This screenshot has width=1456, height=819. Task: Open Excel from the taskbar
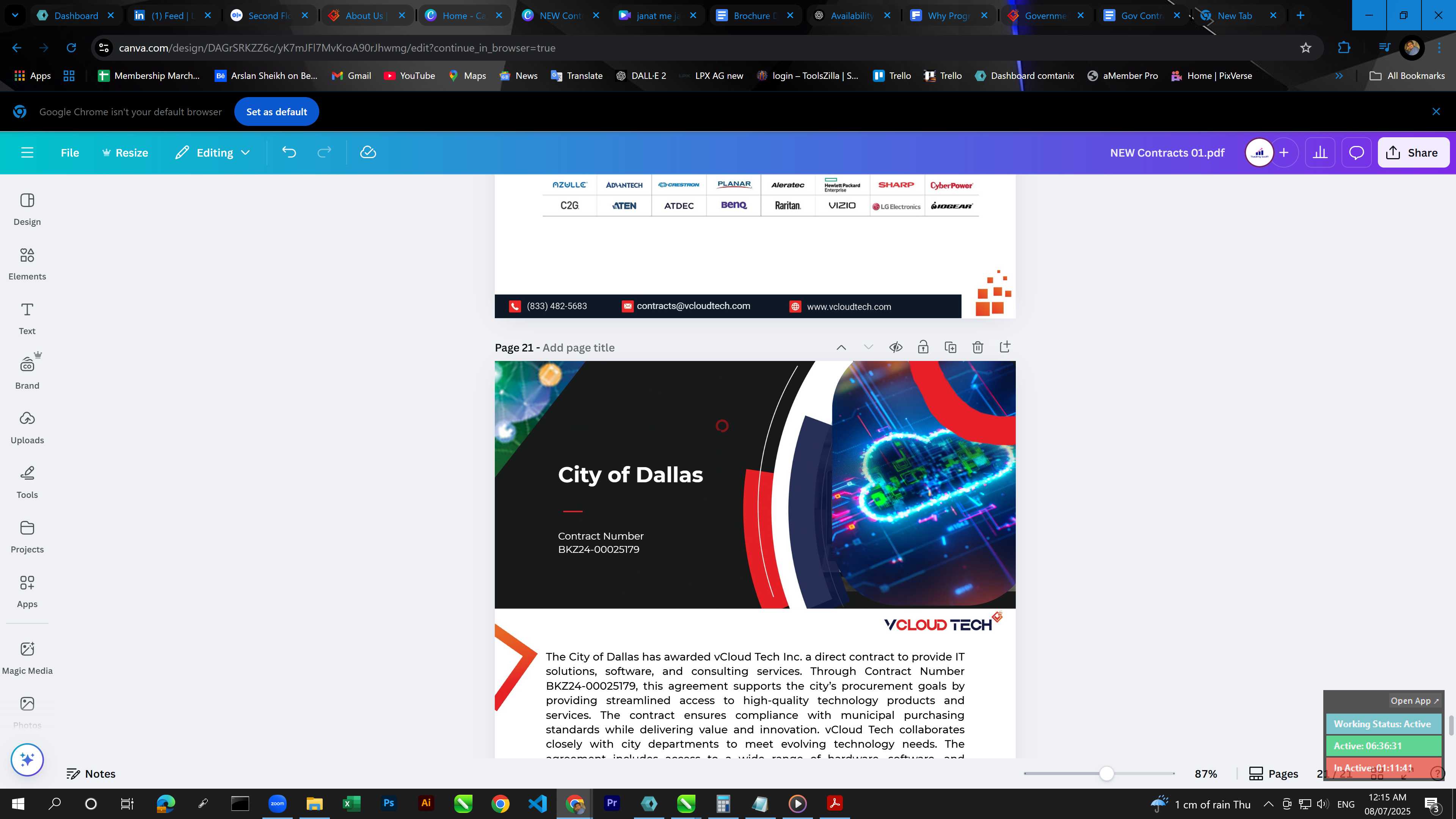point(351,803)
